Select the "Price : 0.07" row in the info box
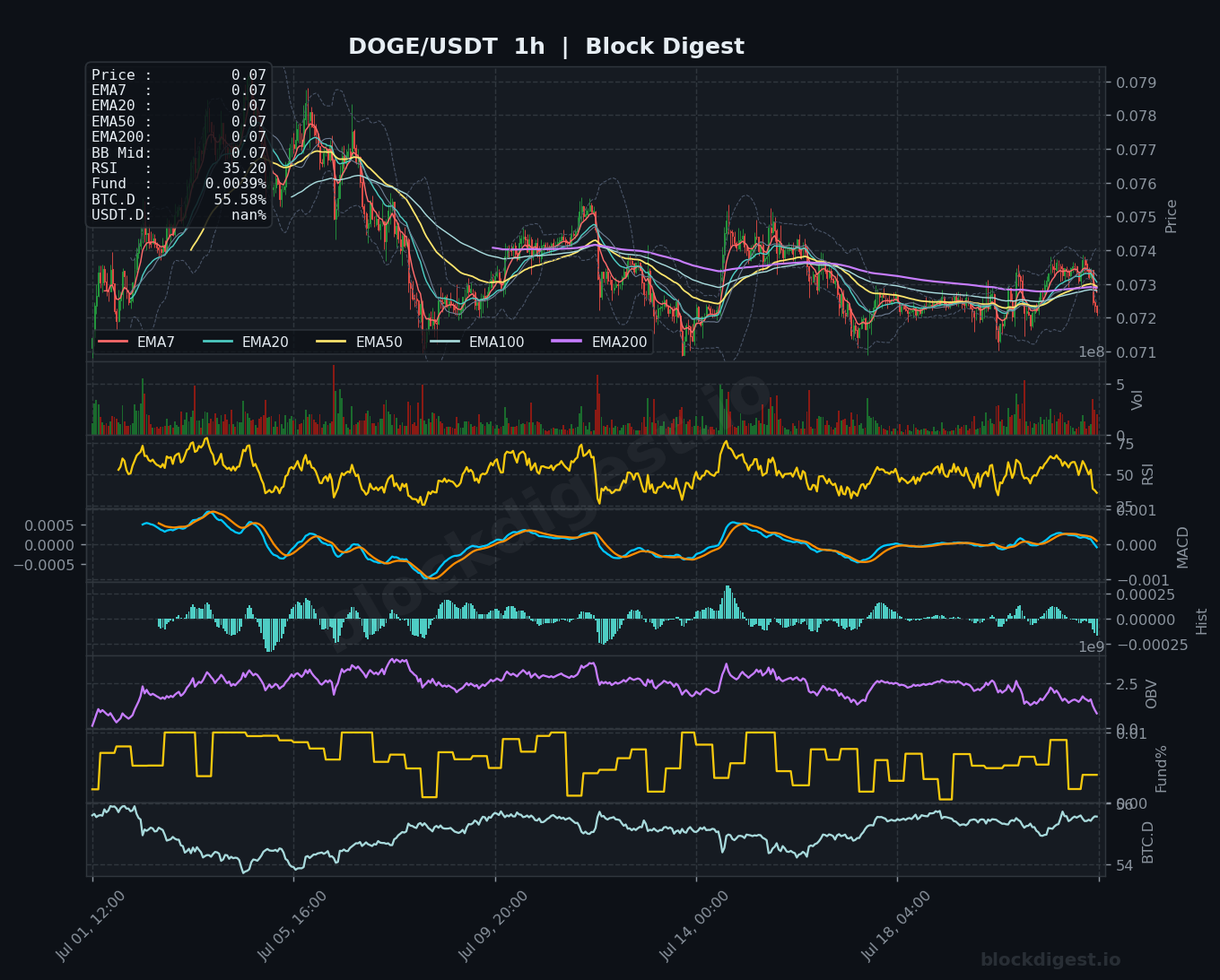This screenshot has width=1220, height=980. tap(179, 75)
